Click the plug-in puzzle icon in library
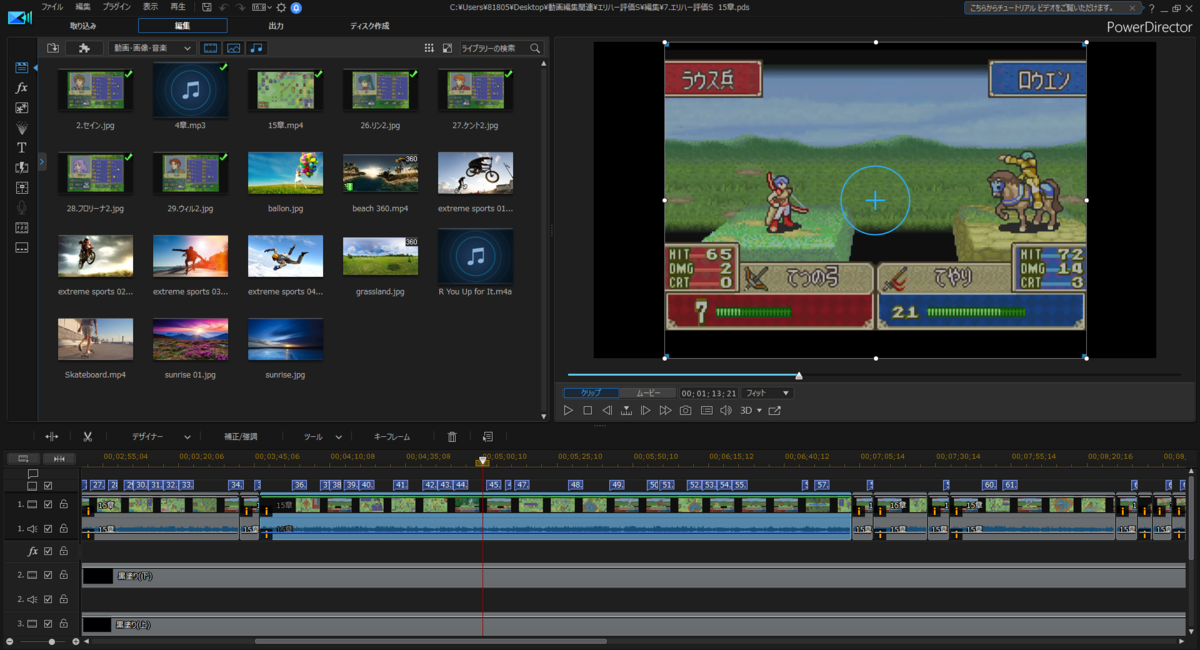The height and width of the screenshot is (650, 1200). click(x=84, y=48)
